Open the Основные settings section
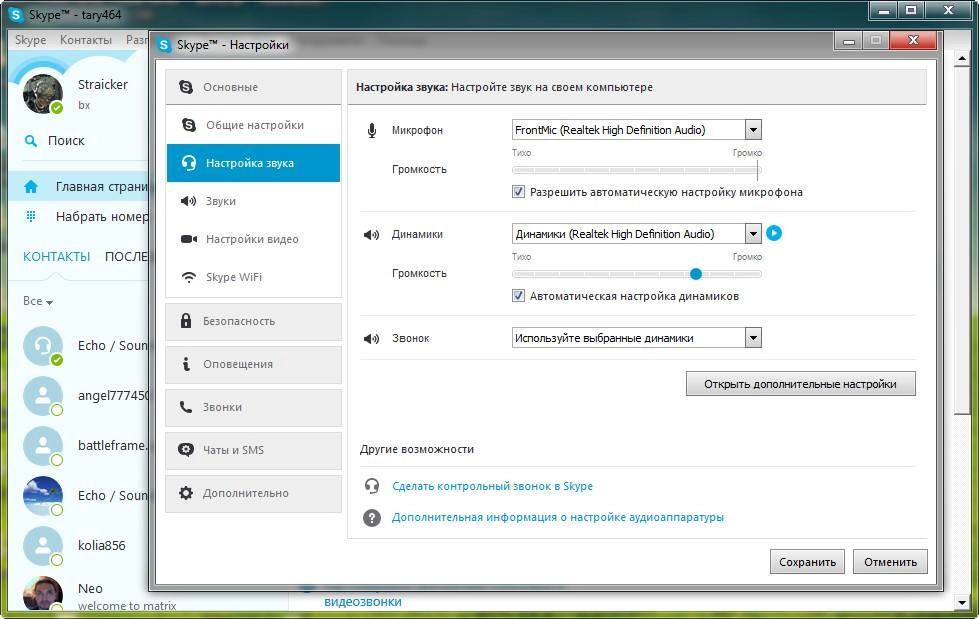Screen dimensions: 979x619 tap(253, 87)
